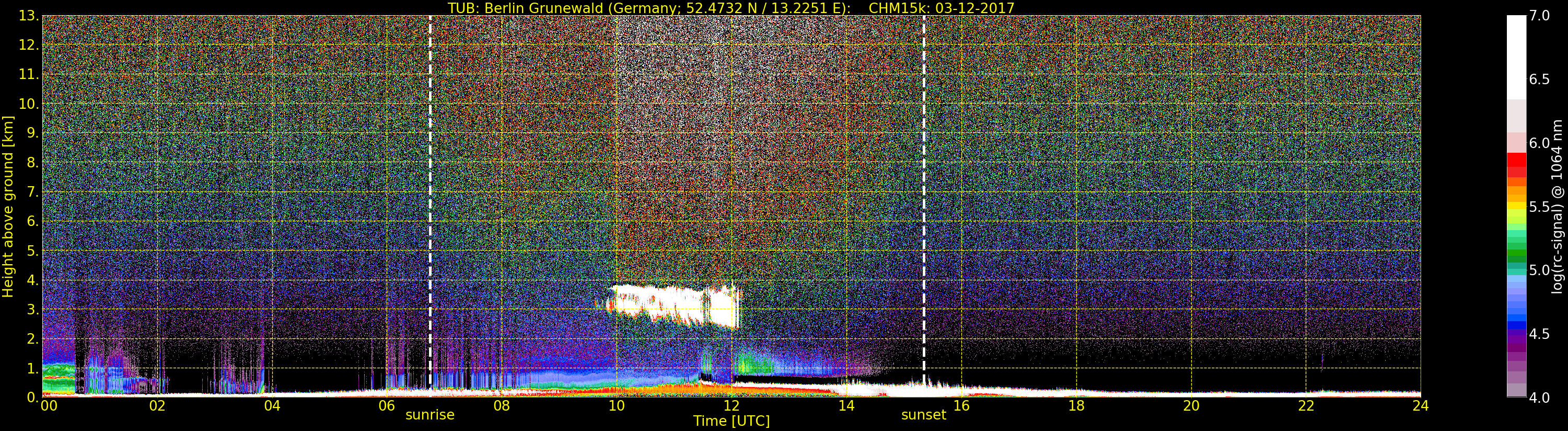Click the "sunrise" label below the time axis

[429, 415]
